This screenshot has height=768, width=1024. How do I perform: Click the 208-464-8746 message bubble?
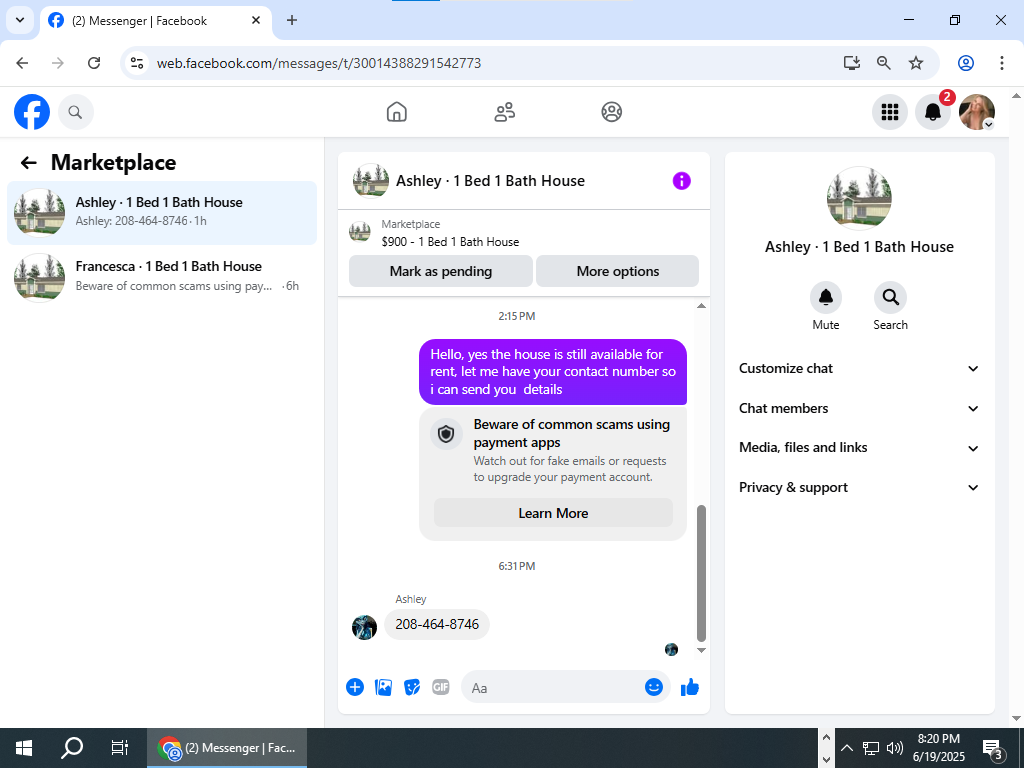click(437, 624)
